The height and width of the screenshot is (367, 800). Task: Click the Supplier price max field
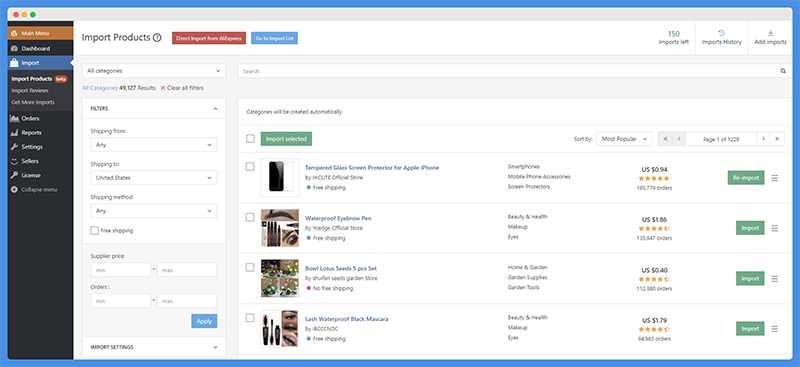click(x=187, y=270)
